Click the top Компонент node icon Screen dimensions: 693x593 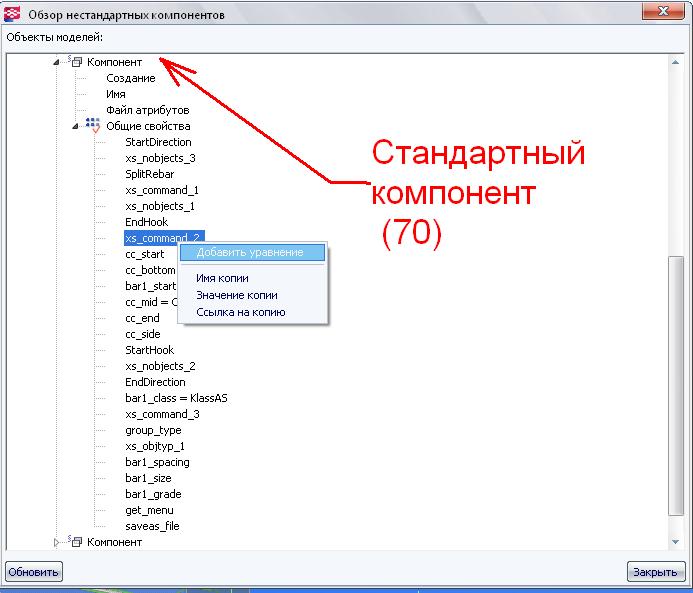(75, 62)
